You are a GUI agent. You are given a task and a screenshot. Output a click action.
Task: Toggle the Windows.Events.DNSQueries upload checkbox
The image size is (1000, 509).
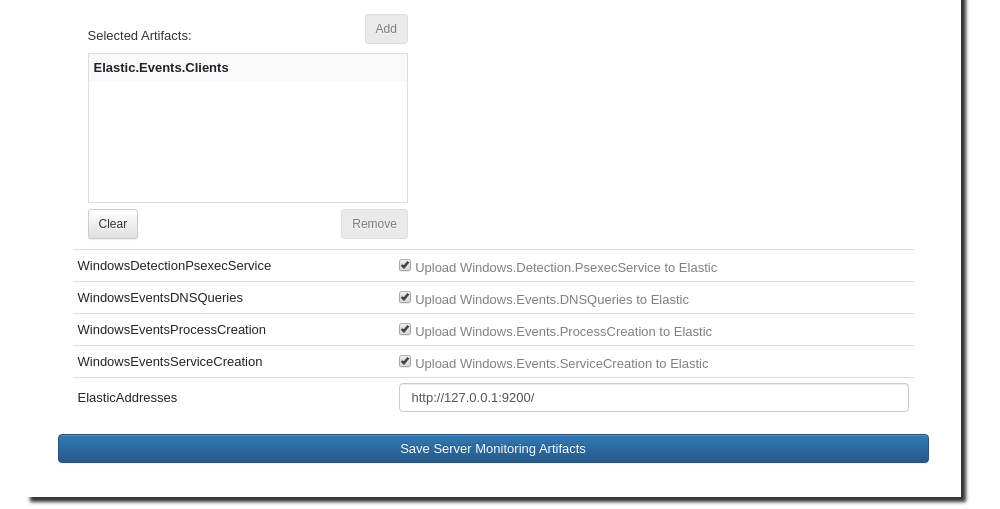click(x=405, y=297)
